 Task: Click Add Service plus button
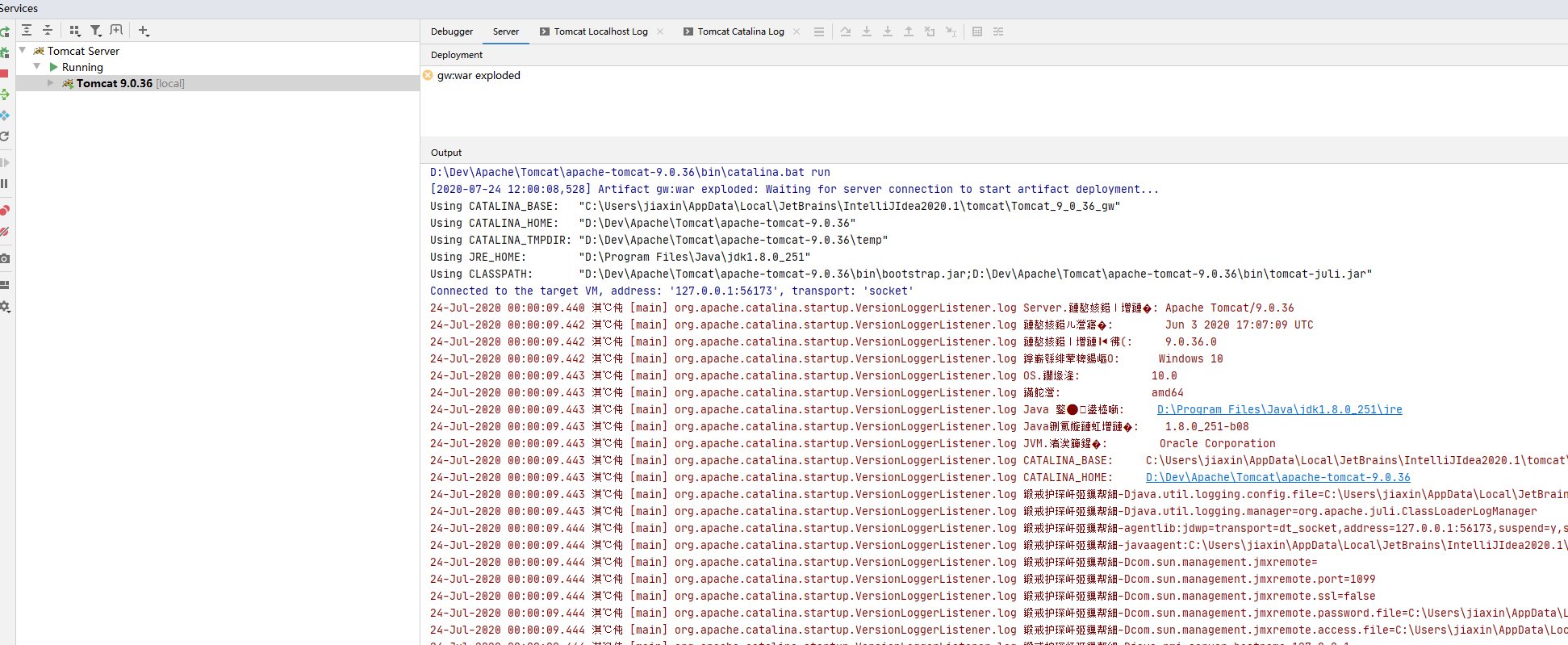click(143, 31)
